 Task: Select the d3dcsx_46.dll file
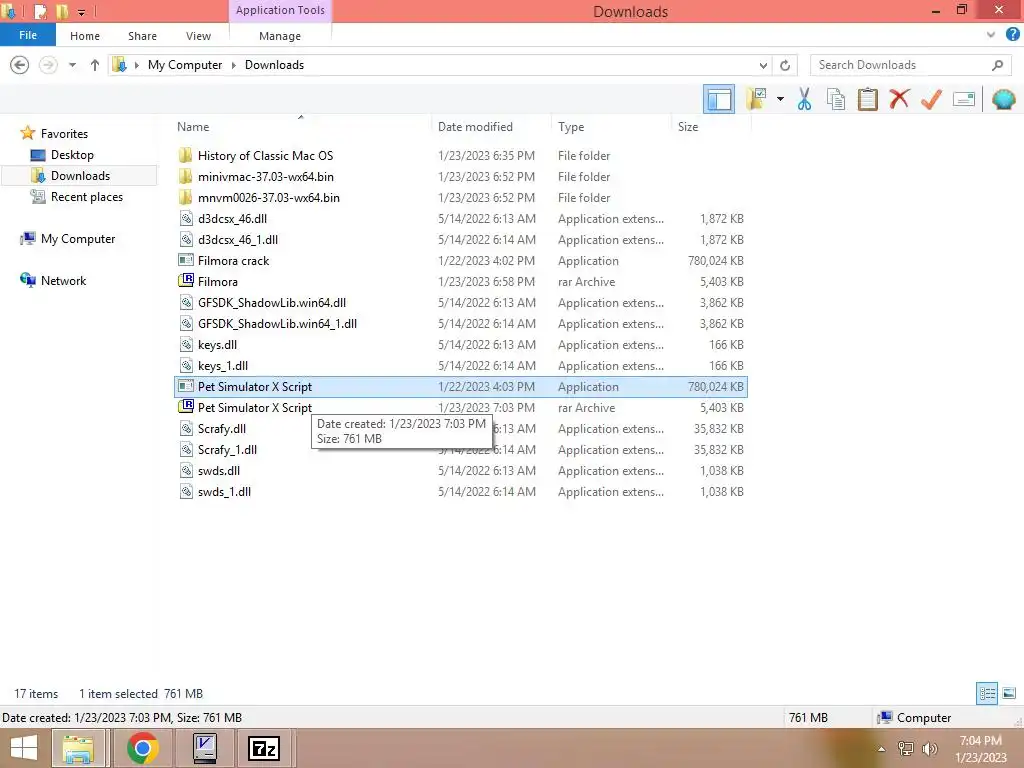[232, 219]
